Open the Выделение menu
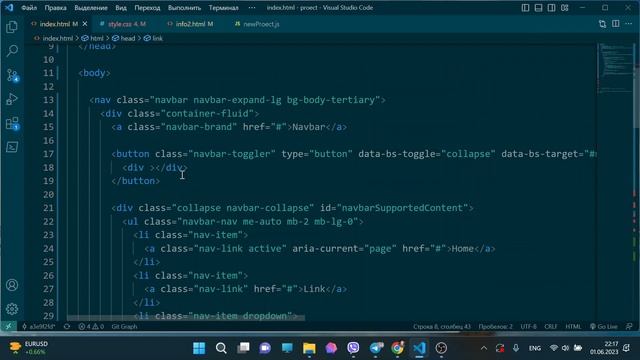The height and width of the screenshot is (360, 640). [91, 8]
